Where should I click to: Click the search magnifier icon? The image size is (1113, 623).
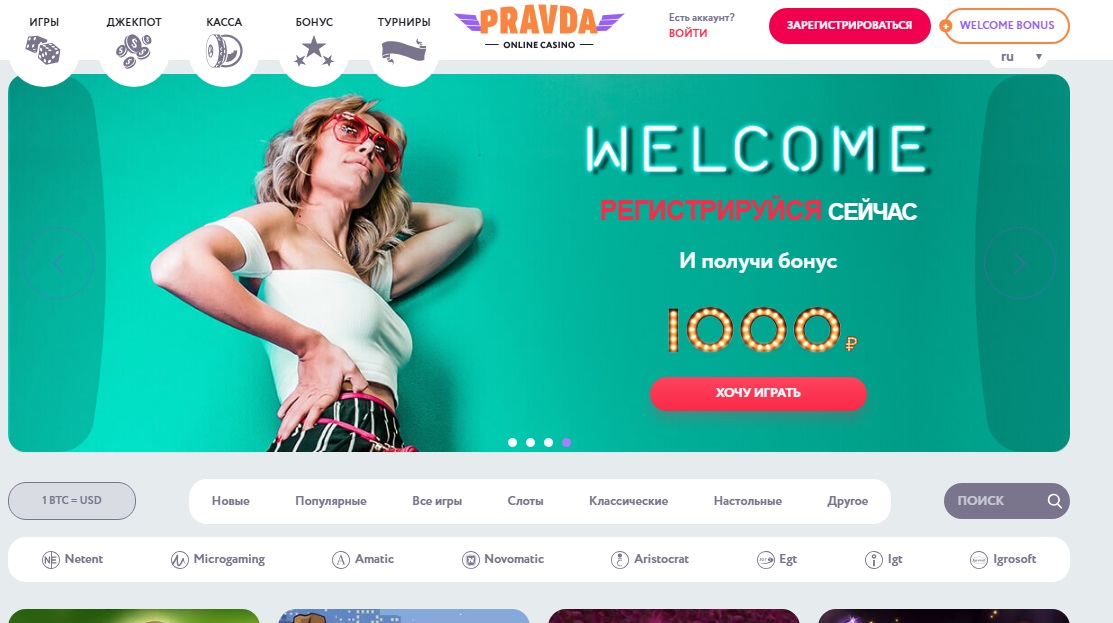click(1055, 501)
